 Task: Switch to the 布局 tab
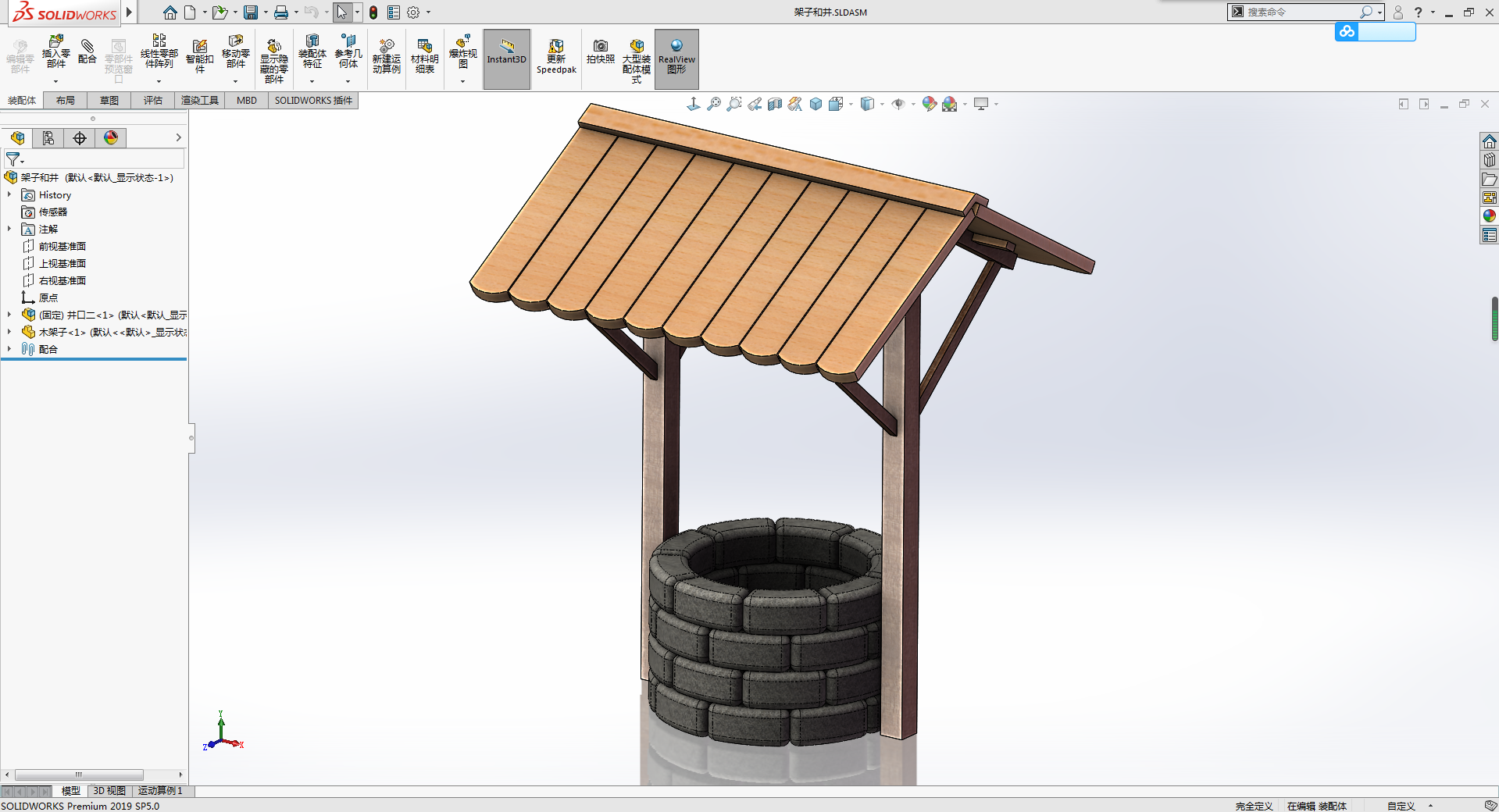(x=66, y=100)
